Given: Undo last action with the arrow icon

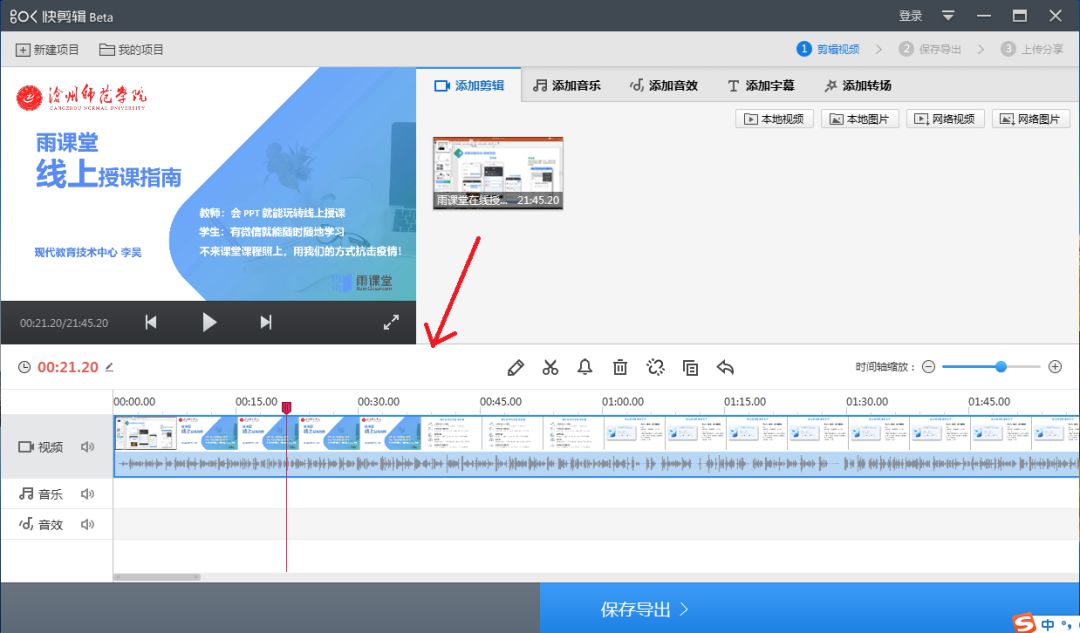Looking at the screenshot, I should [x=725, y=367].
